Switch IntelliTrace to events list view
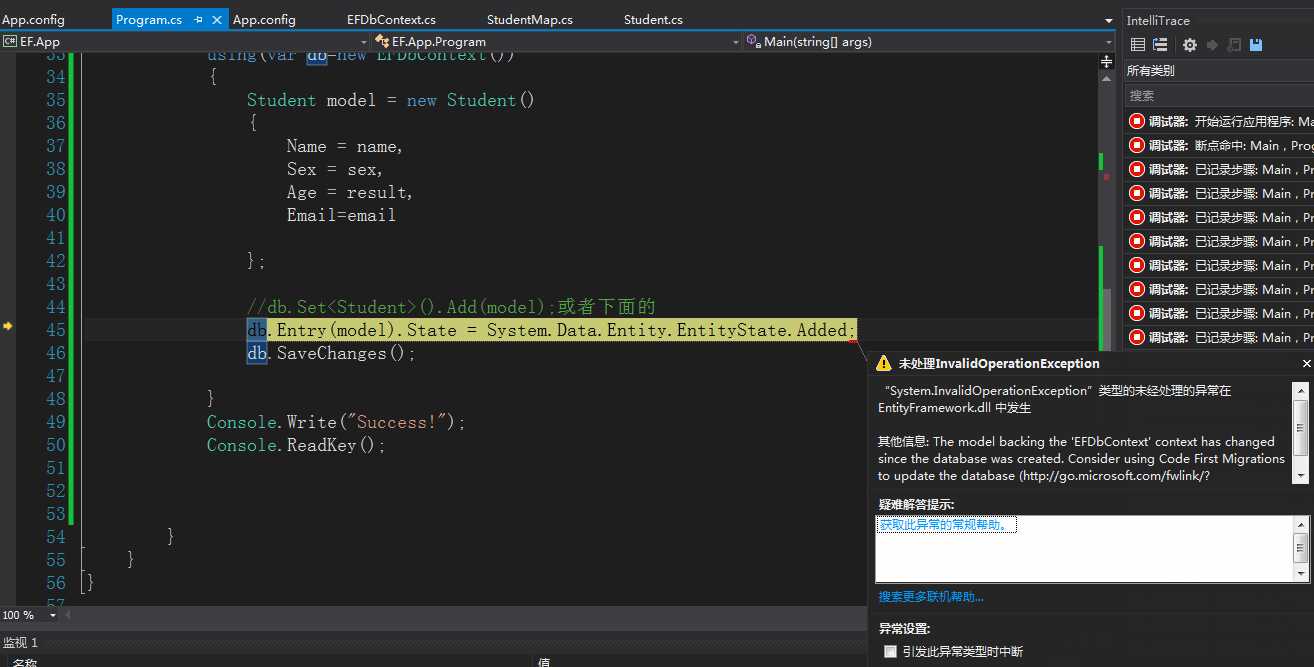 coord(1137,45)
